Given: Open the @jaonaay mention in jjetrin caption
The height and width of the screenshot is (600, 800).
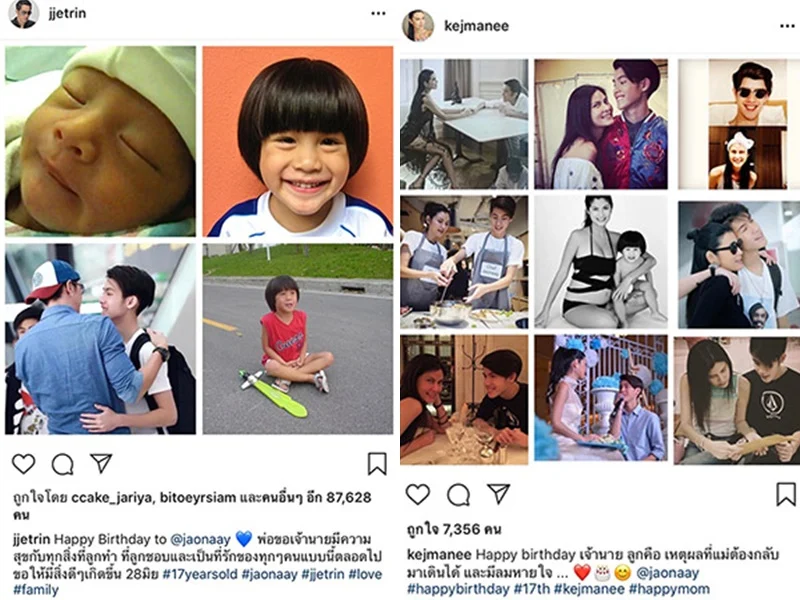Looking at the screenshot, I should 201,539.
